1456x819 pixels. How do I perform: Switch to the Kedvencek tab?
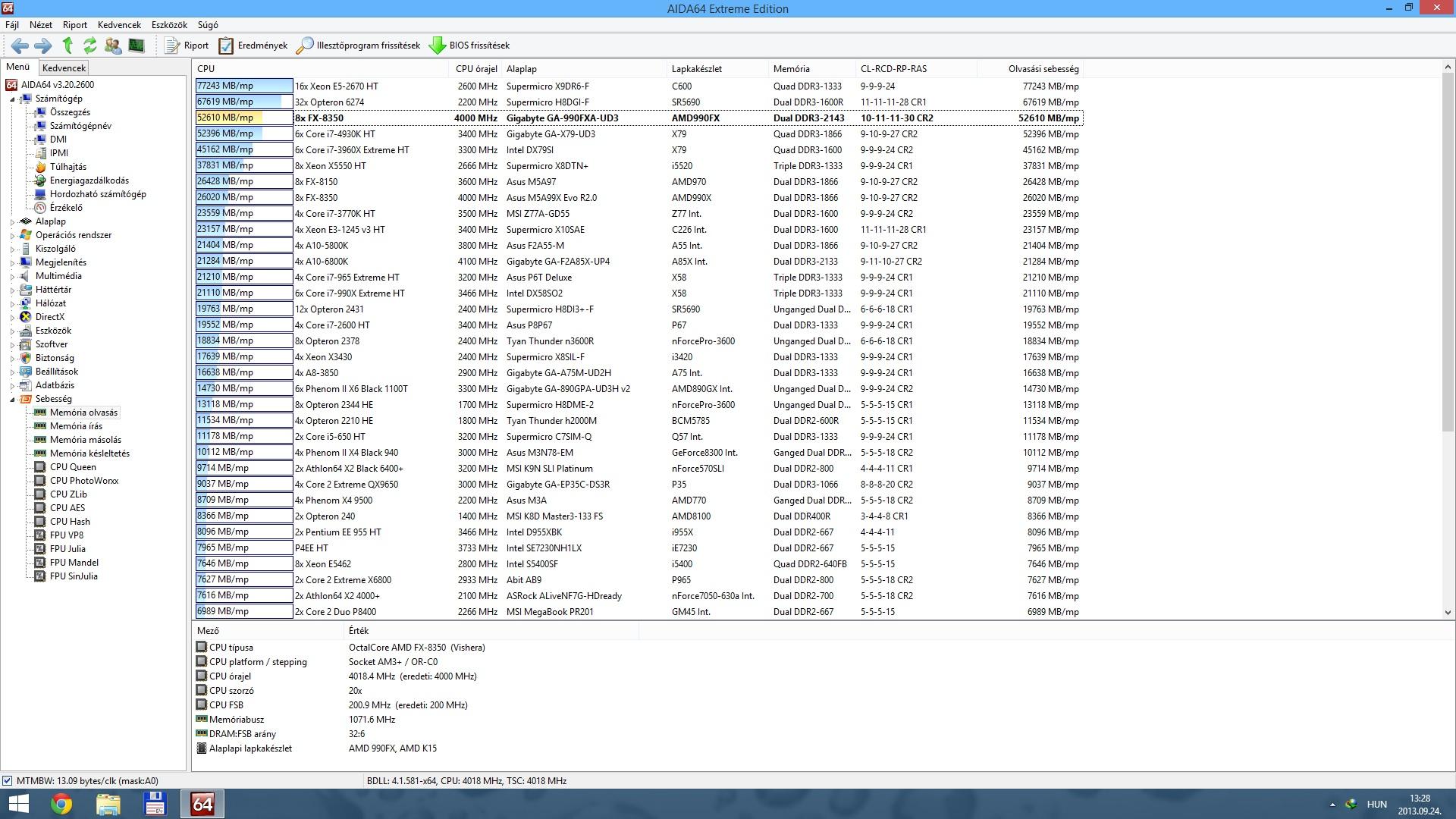64,68
